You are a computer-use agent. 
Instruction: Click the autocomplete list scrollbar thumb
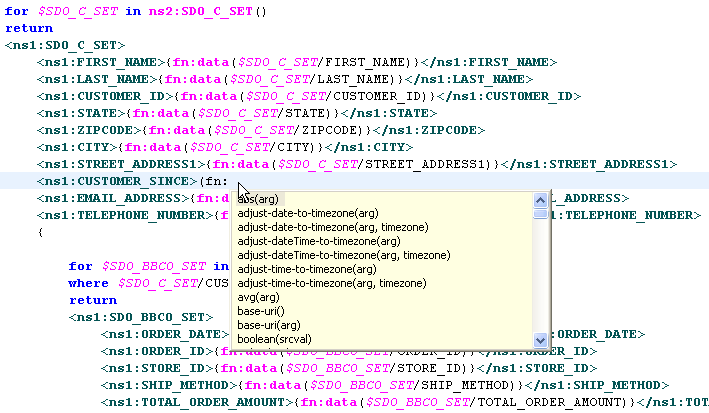(x=540, y=214)
